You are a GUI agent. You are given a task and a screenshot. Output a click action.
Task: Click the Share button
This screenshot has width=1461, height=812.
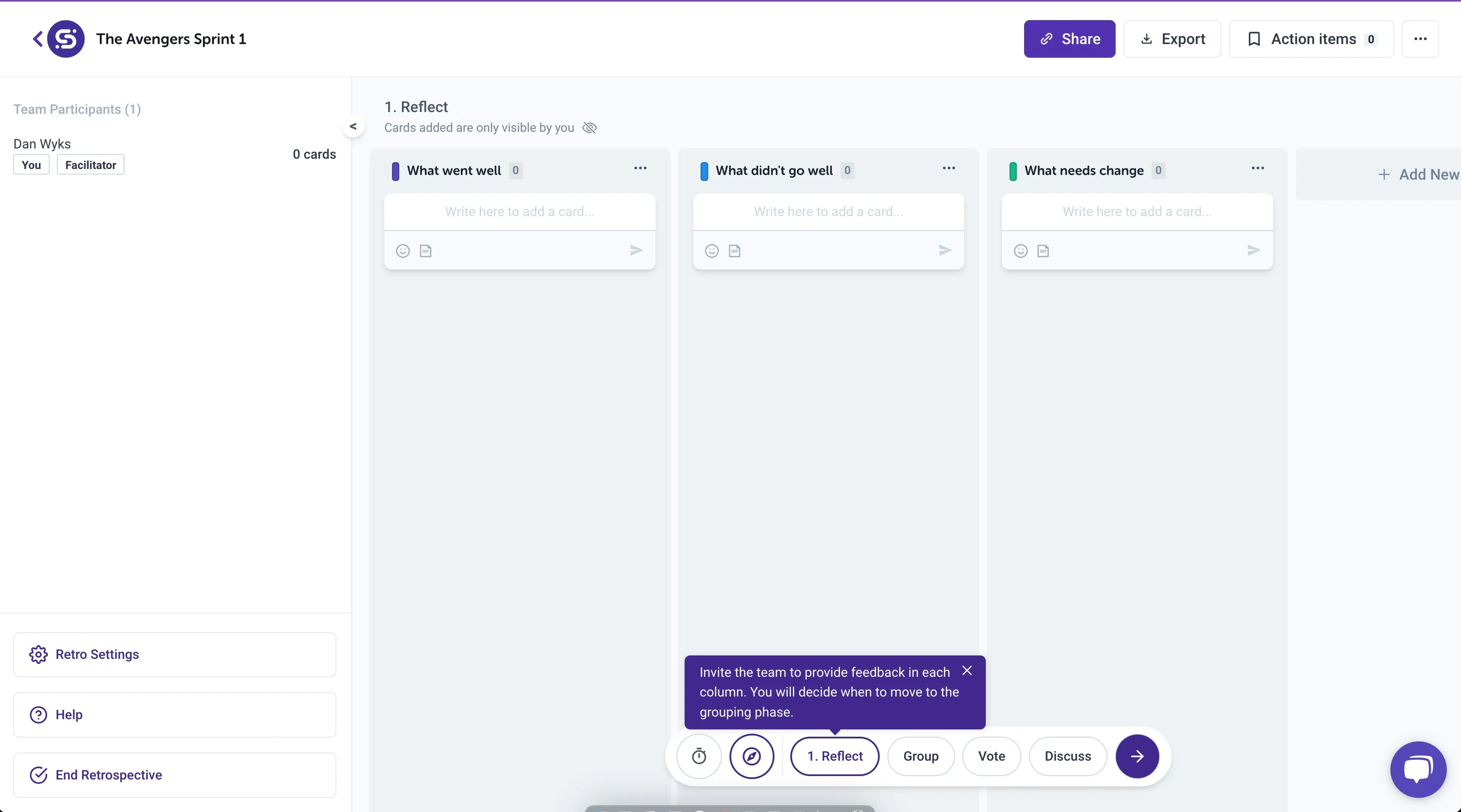[x=1069, y=39]
